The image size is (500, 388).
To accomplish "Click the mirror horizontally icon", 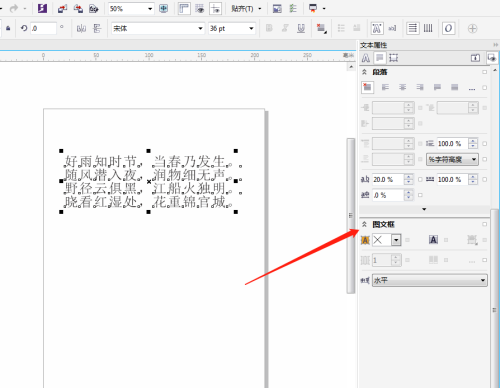I will click(x=81, y=29).
